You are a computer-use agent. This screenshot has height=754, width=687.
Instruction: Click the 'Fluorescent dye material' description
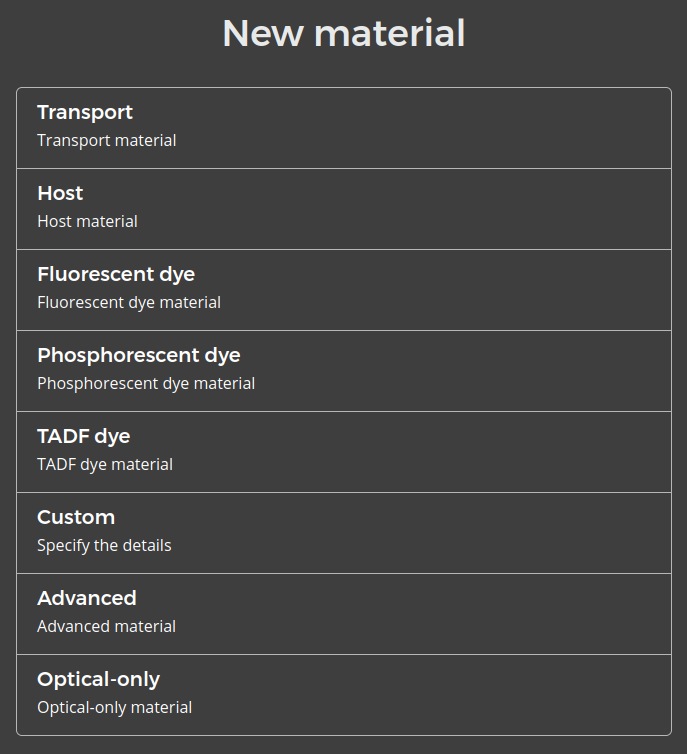pyautogui.click(x=129, y=303)
